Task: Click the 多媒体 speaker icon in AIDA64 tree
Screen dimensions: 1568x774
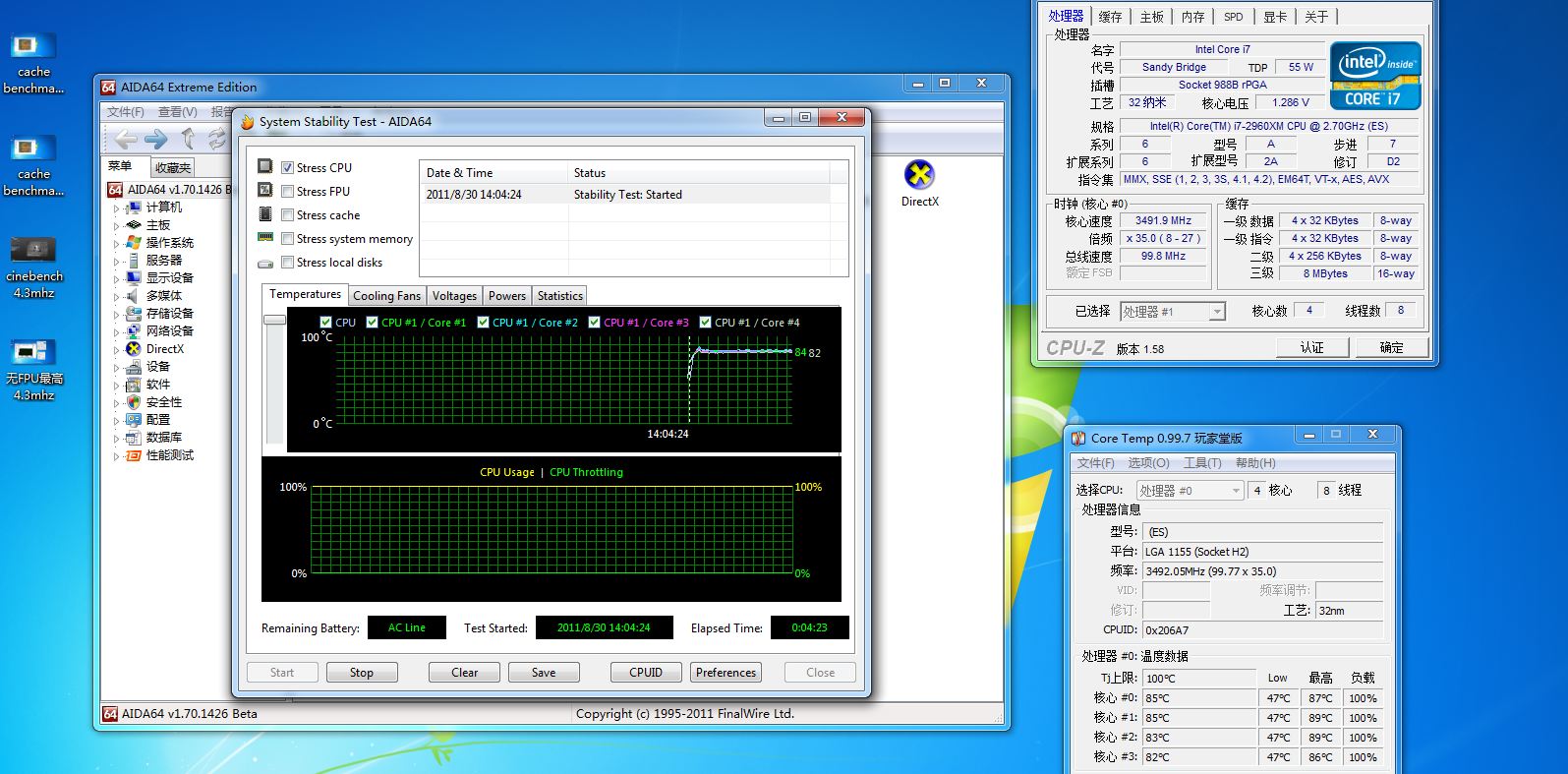Action: coord(134,296)
